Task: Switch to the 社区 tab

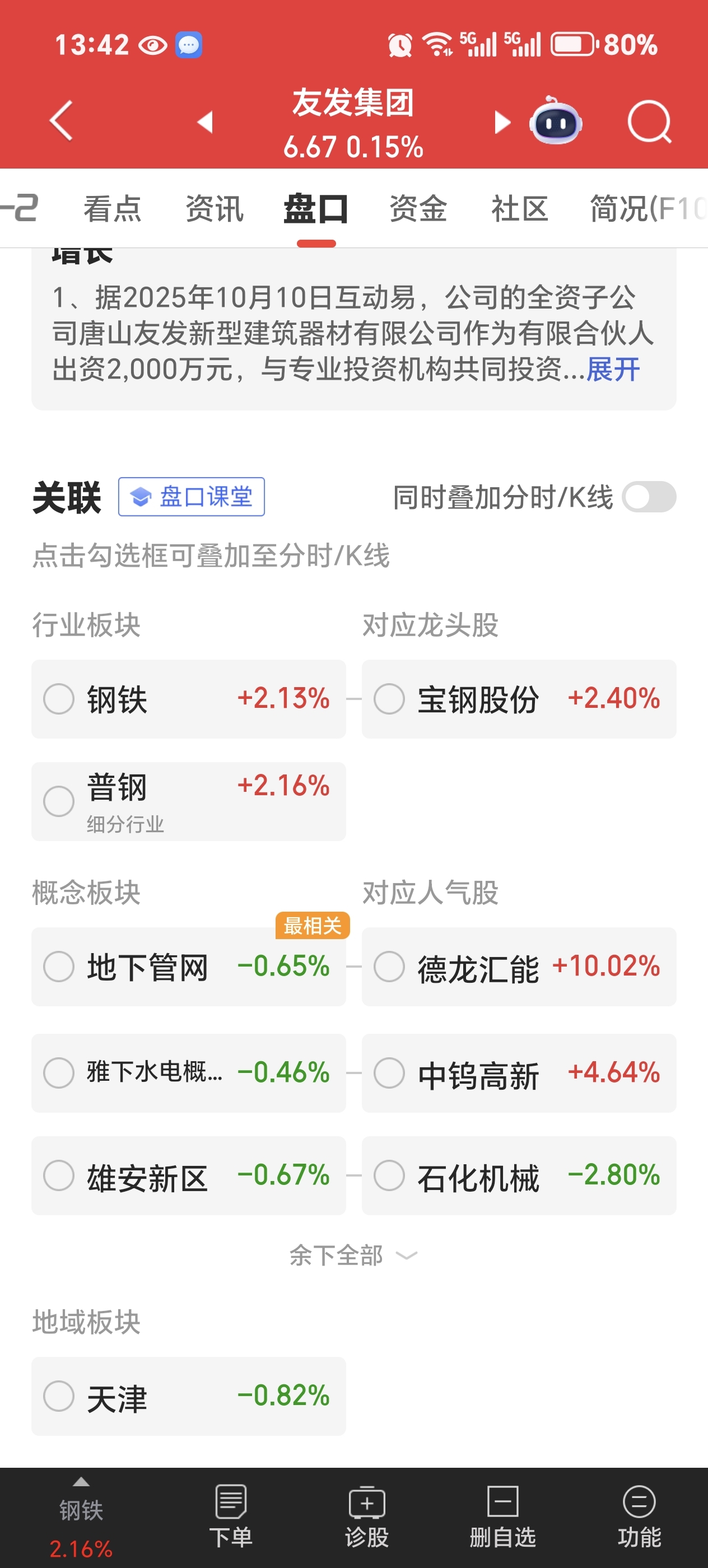Action: click(x=519, y=209)
